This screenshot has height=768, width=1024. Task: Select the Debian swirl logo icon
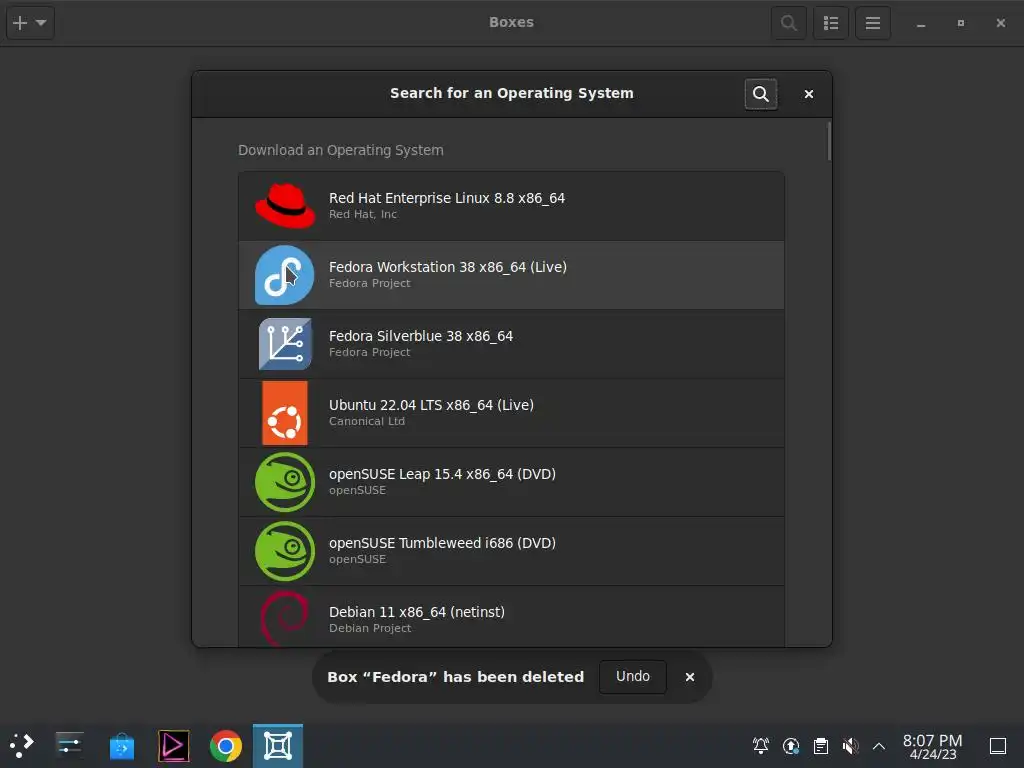pyautogui.click(x=285, y=618)
